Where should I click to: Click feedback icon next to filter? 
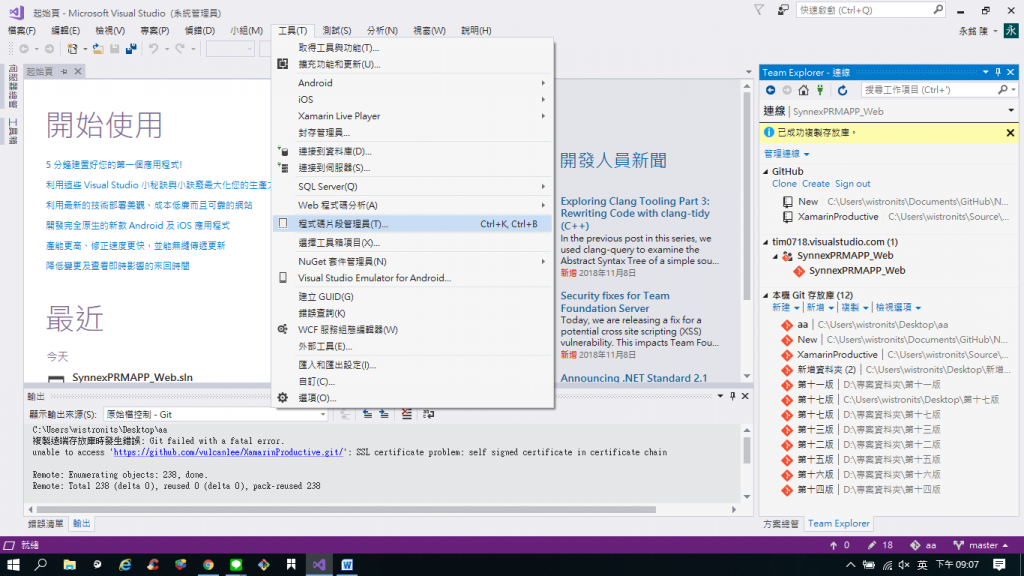pyautogui.click(x=783, y=10)
